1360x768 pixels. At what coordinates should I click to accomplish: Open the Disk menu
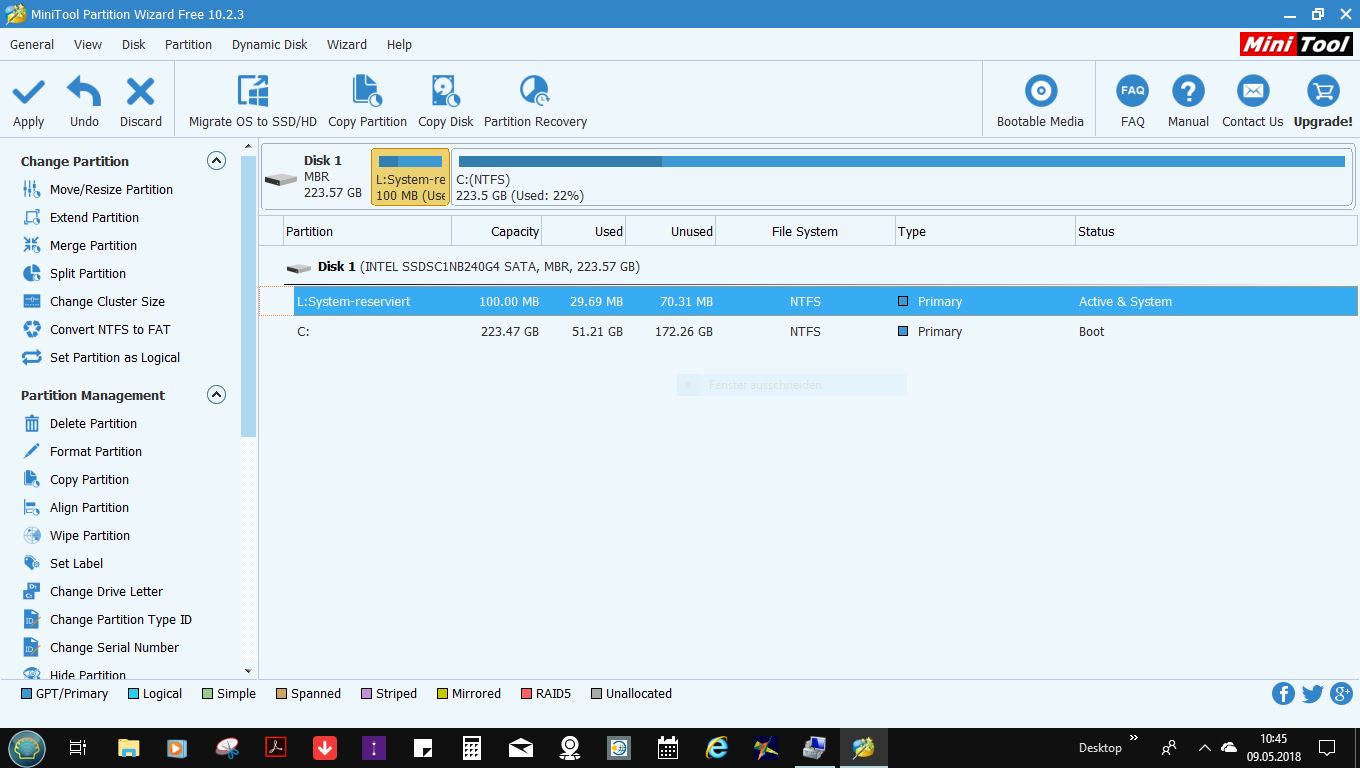point(134,44)
